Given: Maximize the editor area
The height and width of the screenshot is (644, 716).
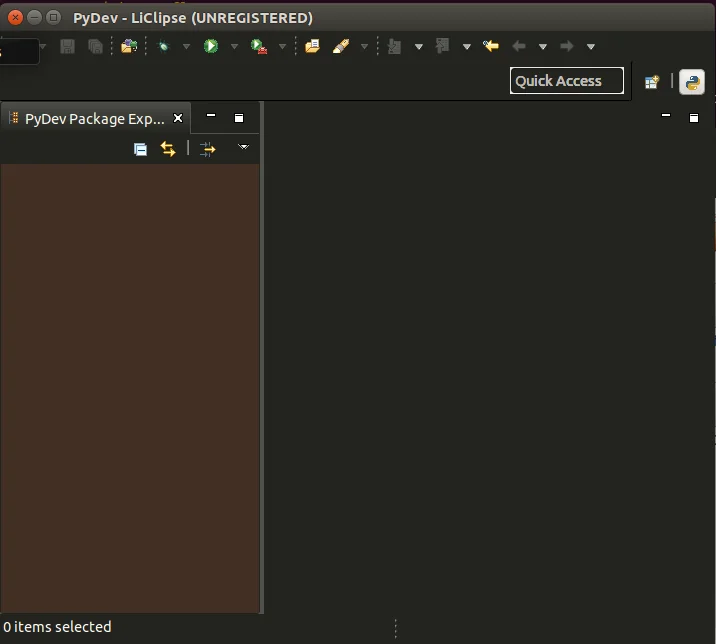Looking at the screenshot, I should pos(694,118).
